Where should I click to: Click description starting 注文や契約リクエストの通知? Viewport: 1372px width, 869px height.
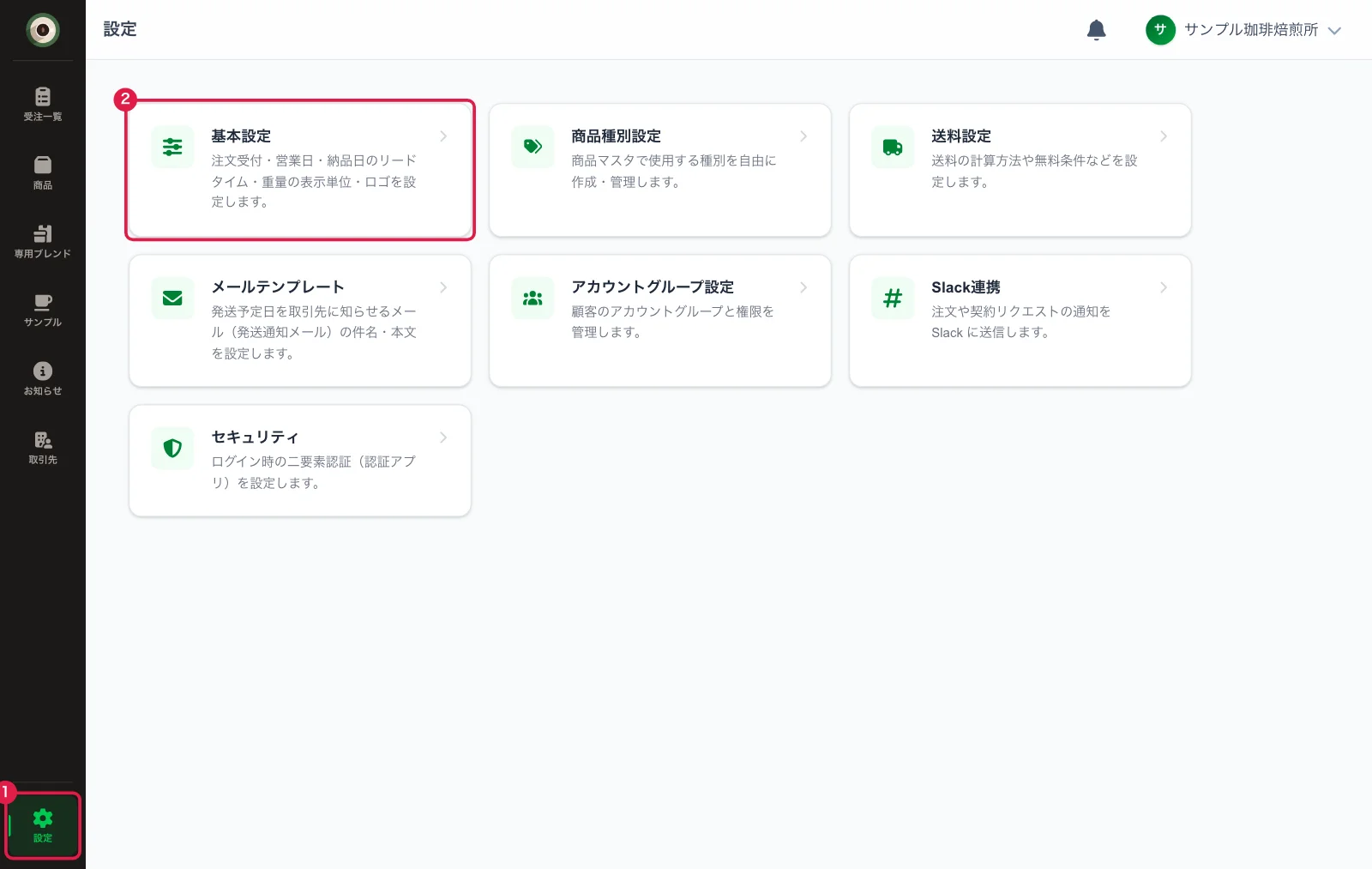[1021, 322]
